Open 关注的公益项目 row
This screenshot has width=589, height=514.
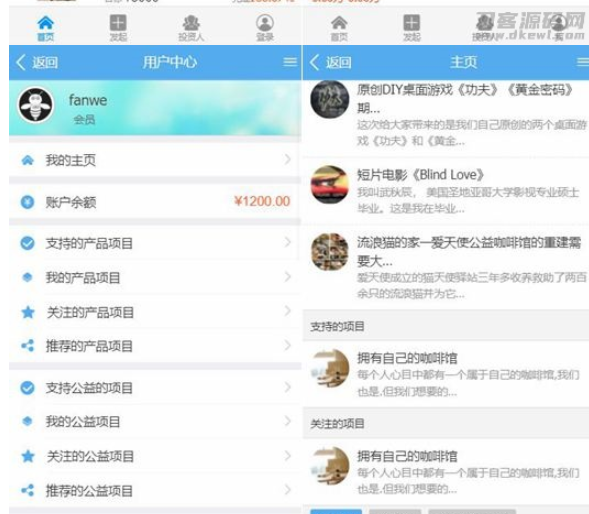[155, 456]
